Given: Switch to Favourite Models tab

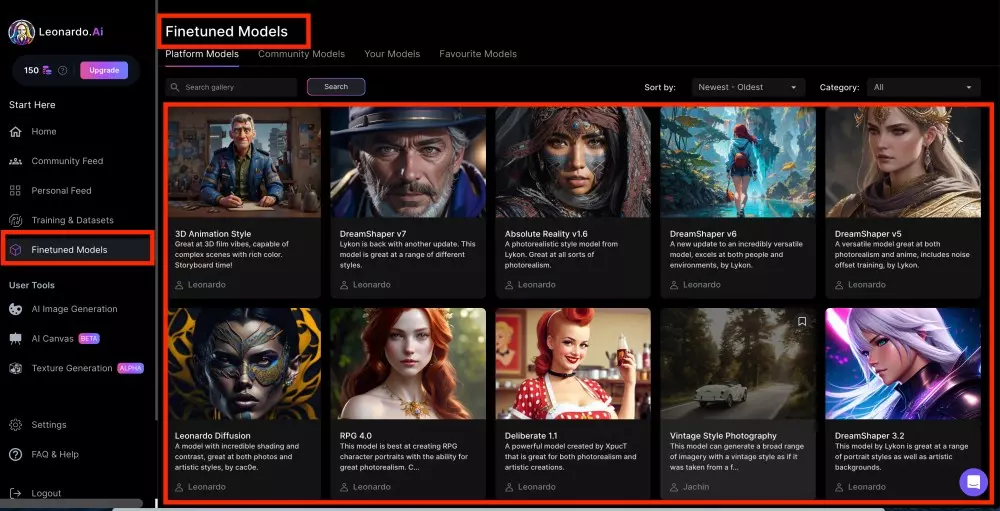Looking at the screenshot, I should pos(478,54).
